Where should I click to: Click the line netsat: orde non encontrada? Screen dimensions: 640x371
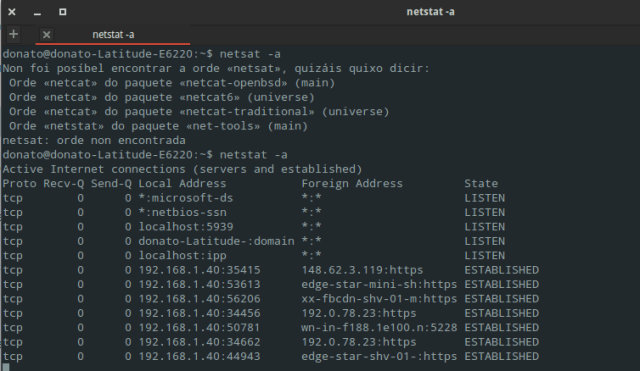94,140
